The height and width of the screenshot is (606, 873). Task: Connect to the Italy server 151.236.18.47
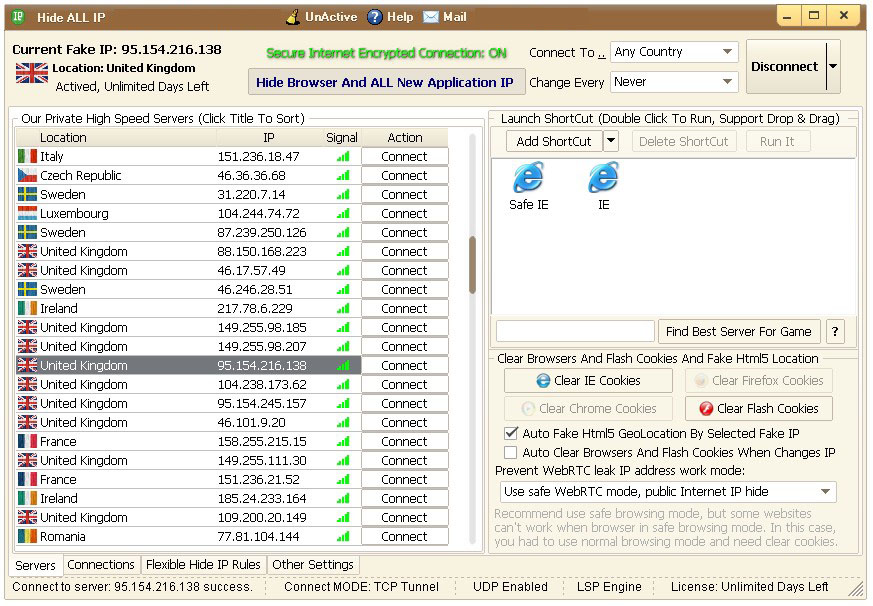coord(405,157)
